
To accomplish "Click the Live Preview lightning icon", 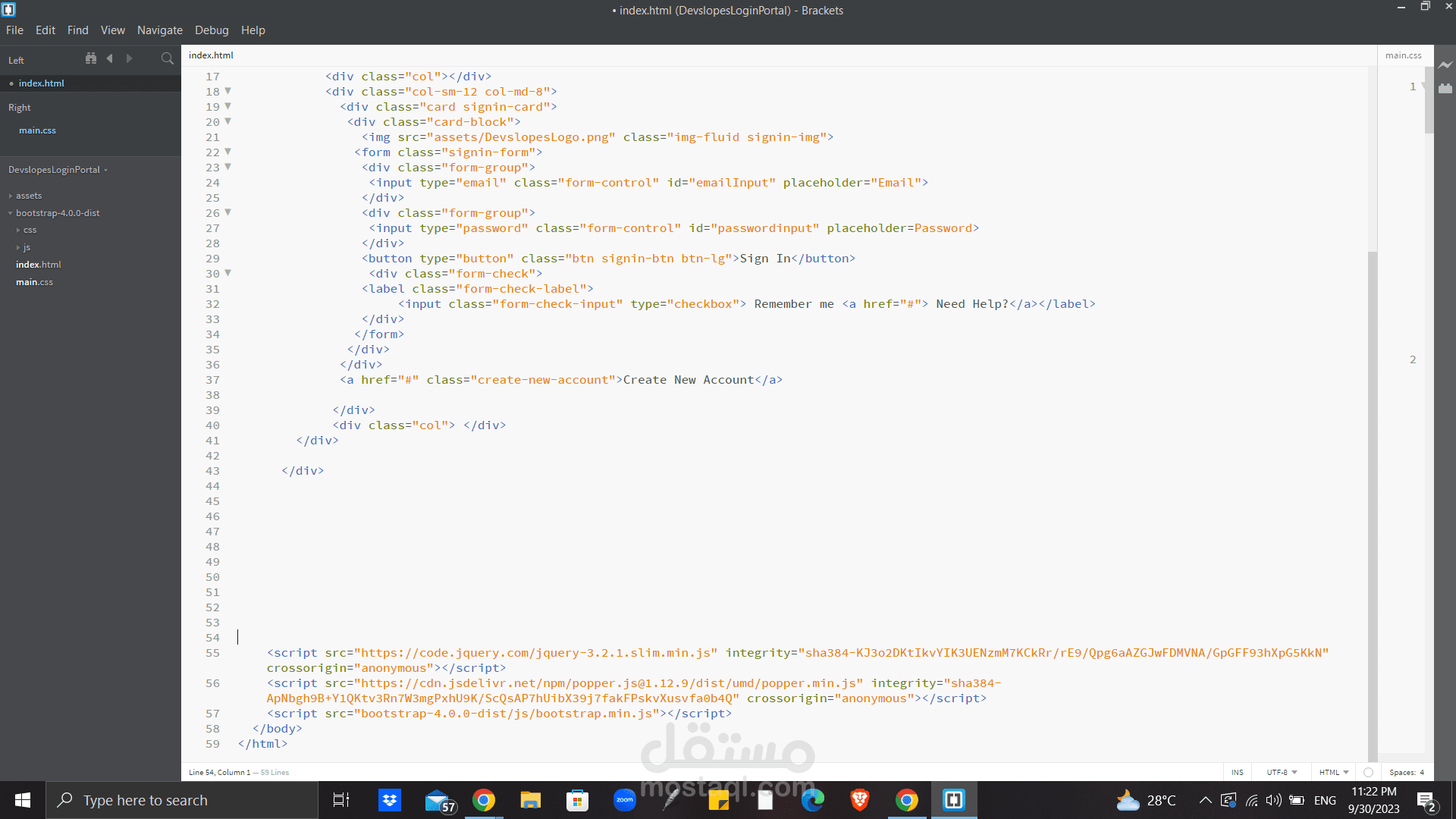I will [1445, 65].
